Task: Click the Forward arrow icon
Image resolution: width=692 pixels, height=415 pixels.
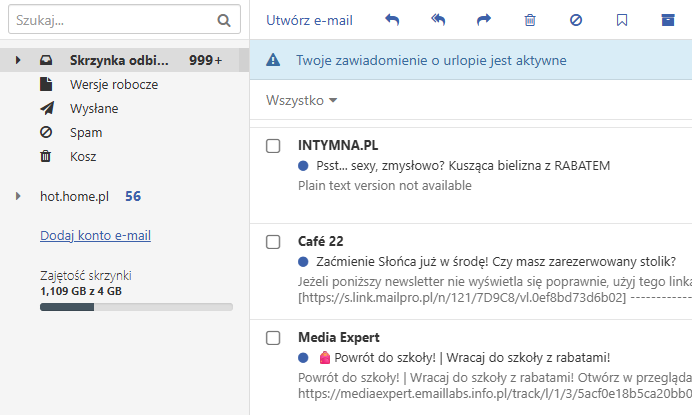Action: [484, 20]
